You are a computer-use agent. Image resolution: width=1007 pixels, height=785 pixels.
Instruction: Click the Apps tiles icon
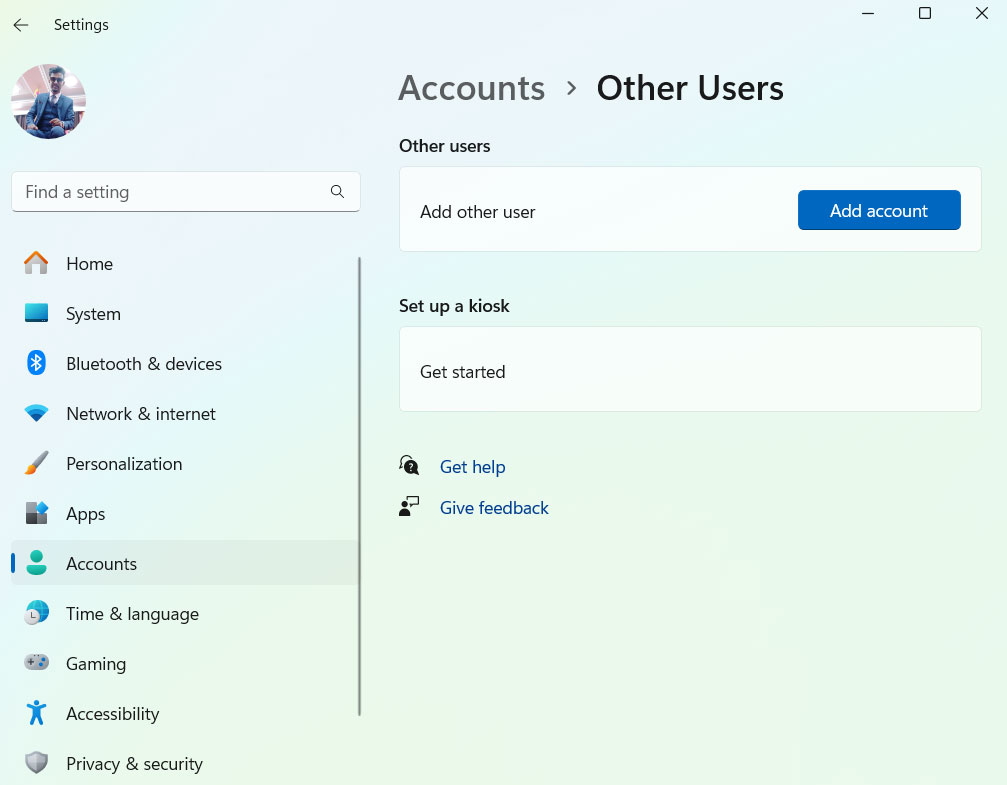[x=36, y=513]
